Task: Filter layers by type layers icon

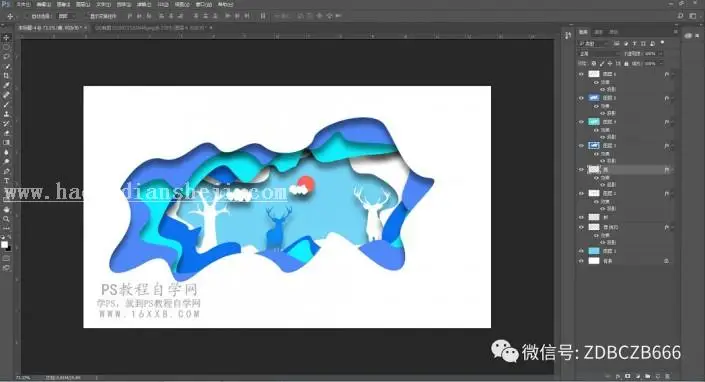Action: click(x=634, y=44)
